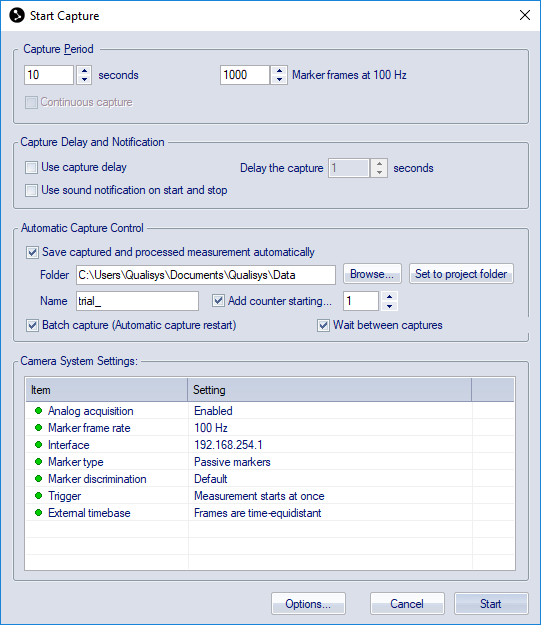Viewport: 541px width, 625px height.
Task: Uncheck Save captured measurement automatically
Action: pyautogui.click(x=32, y=252)
